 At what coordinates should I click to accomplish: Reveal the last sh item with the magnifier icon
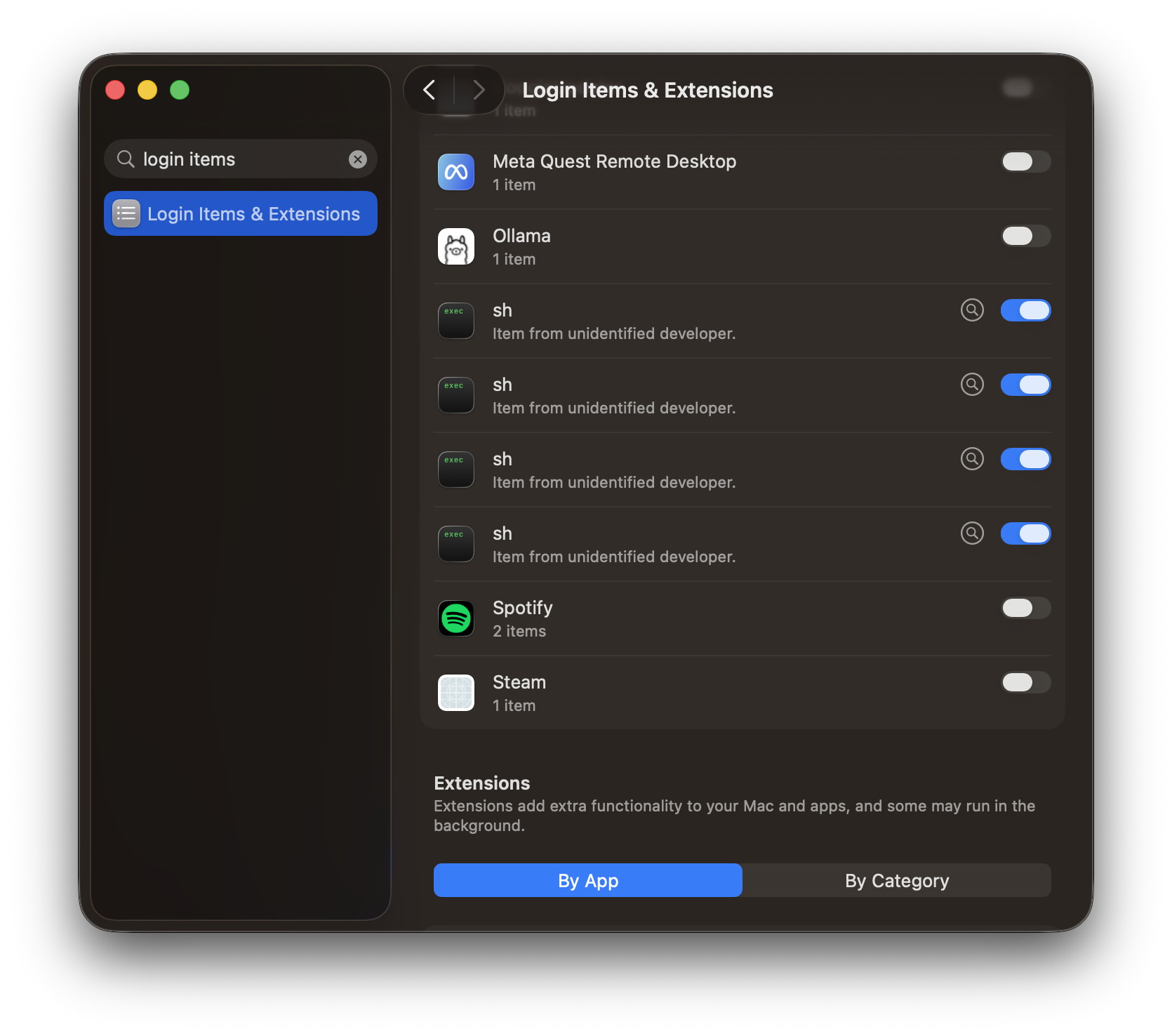(972, 533)
